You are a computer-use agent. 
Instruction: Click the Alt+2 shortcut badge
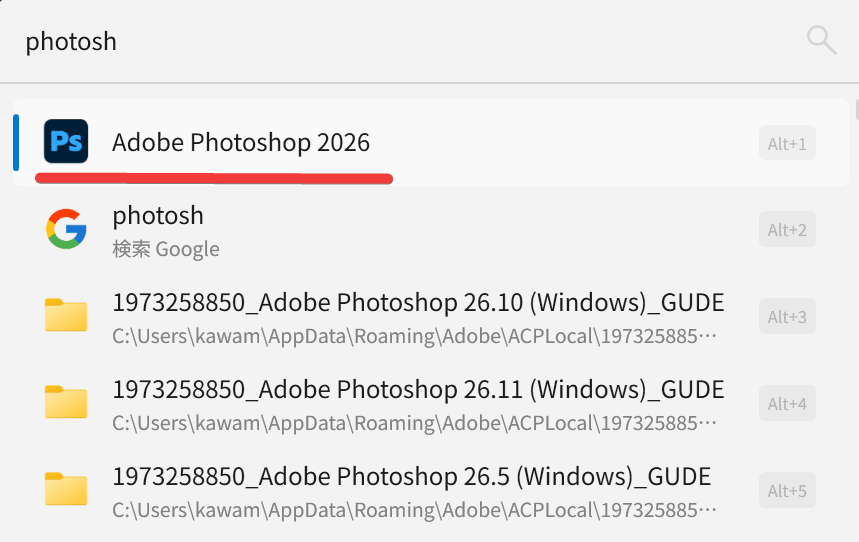click(787, 229)
